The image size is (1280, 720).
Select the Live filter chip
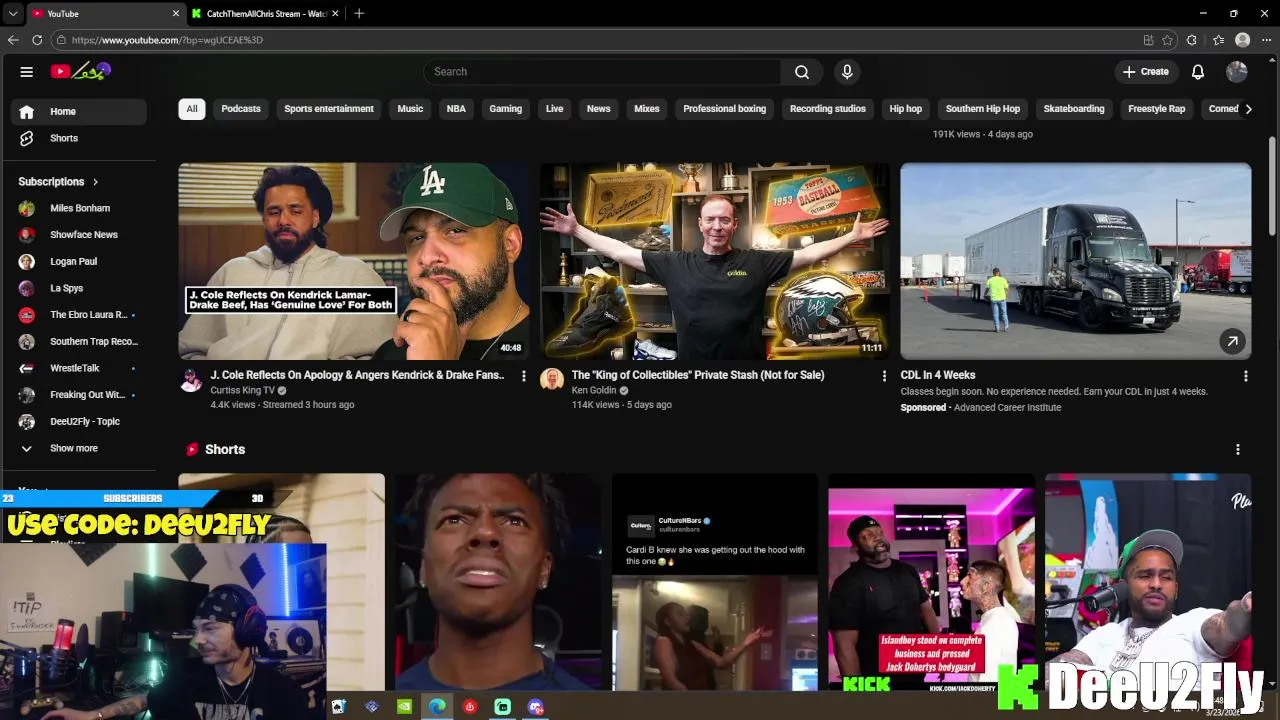555,109
